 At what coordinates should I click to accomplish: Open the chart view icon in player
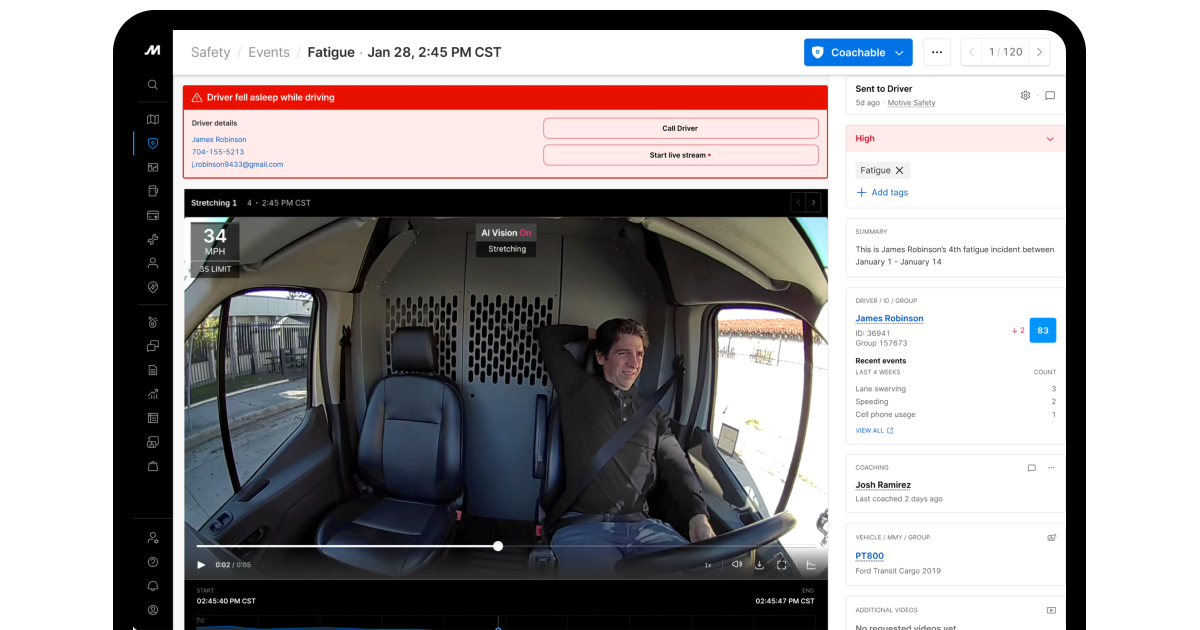(811, 565)
